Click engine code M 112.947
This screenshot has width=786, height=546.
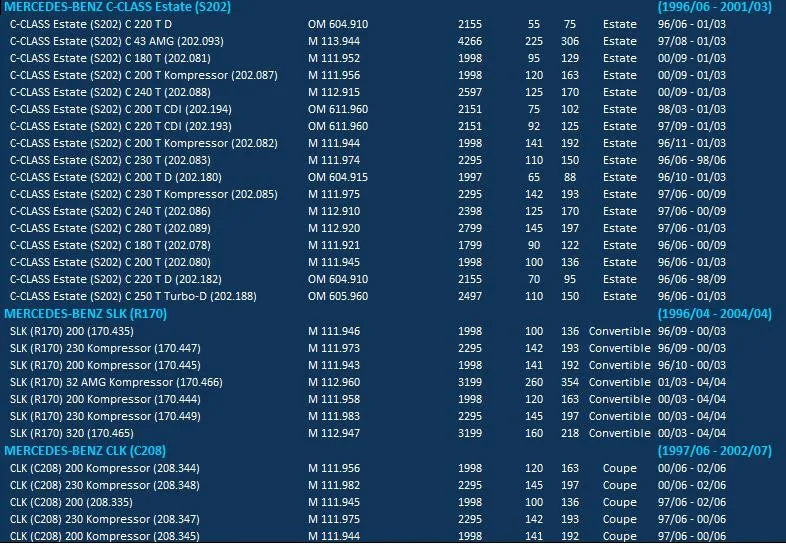(334, 434)
